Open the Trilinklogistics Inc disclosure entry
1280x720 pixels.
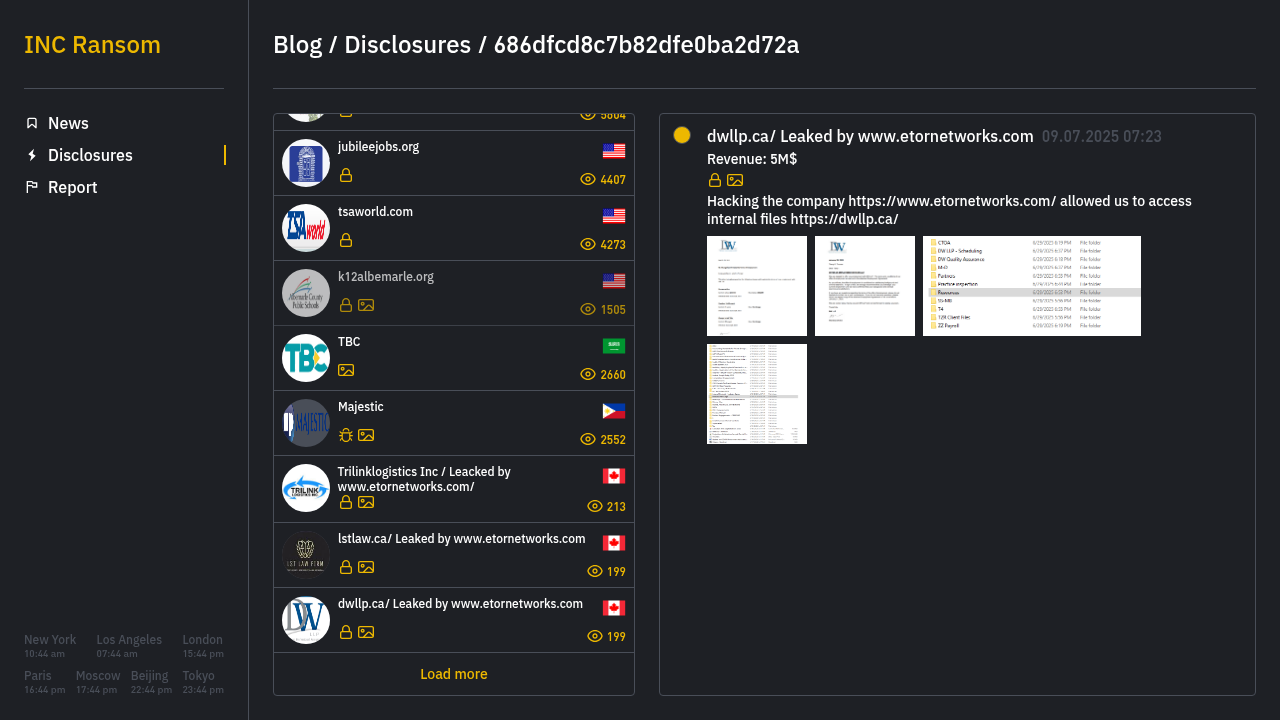pos(454,489)
